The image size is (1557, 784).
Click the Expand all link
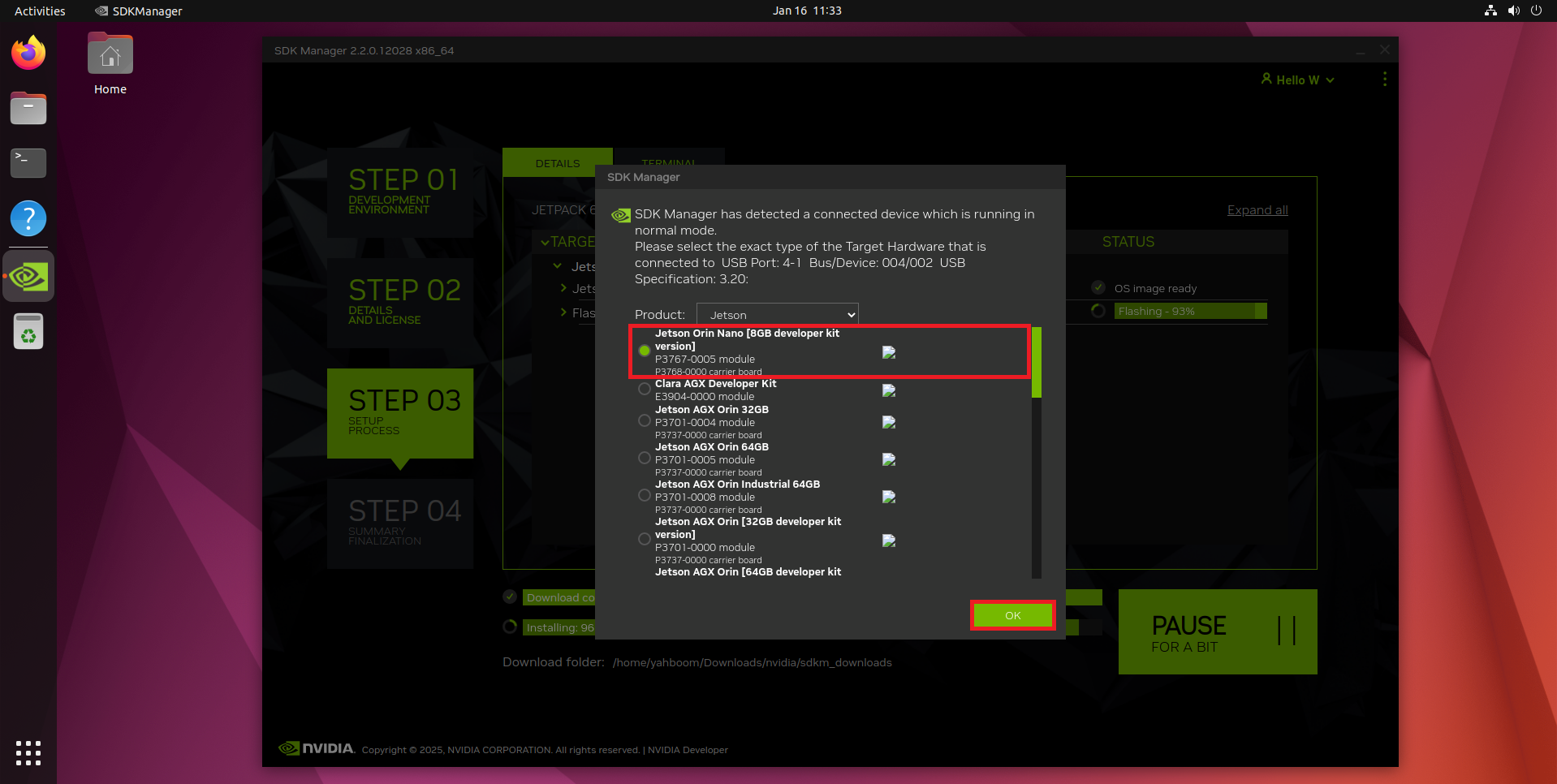[x=1257, y=210]
